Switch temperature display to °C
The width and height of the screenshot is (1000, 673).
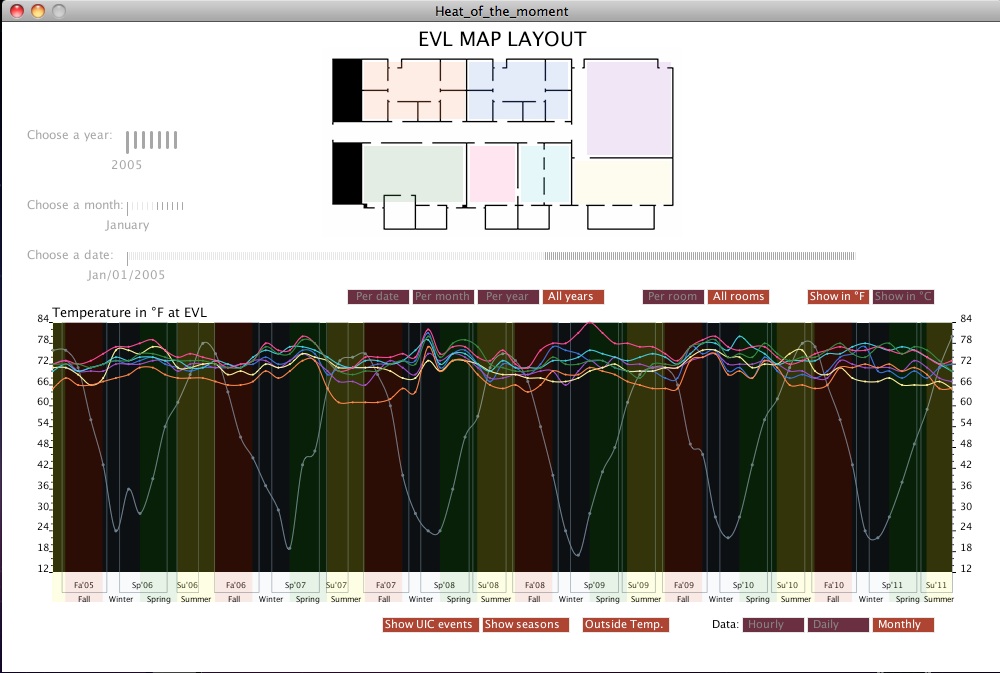click(x=903, y=297)
